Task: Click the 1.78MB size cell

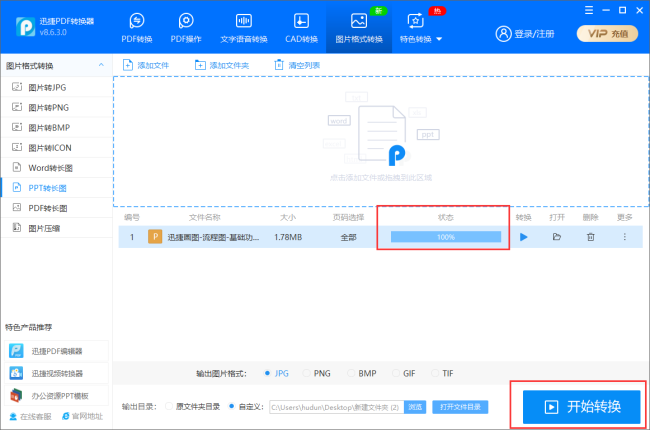Action: pyautogui.click(x=288, y=237)
